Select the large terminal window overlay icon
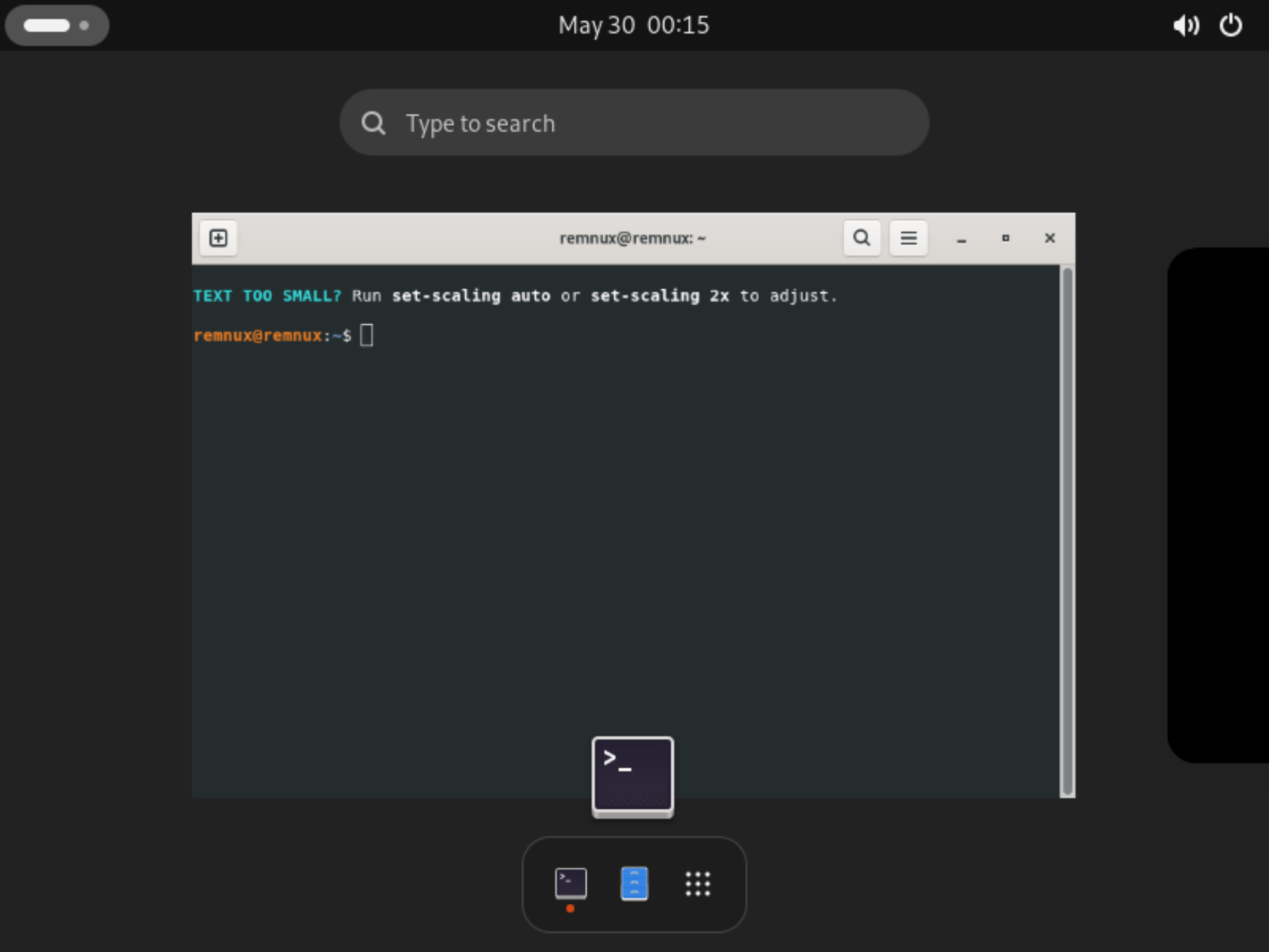The width and height of the screenshot is (1269, 952). tap(632, 777)
